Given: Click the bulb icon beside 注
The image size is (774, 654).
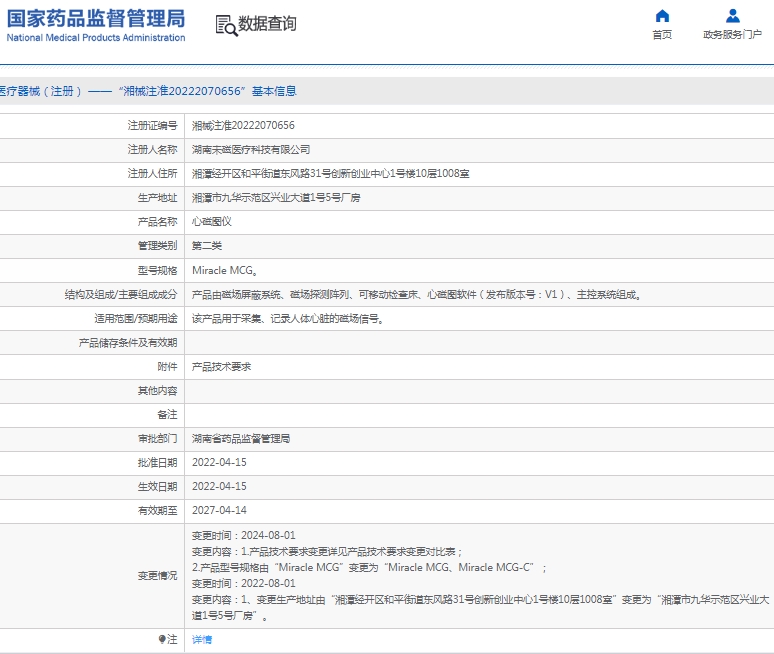Looking at the screenshot, I should pyautogui.click(x=162, y=639).
